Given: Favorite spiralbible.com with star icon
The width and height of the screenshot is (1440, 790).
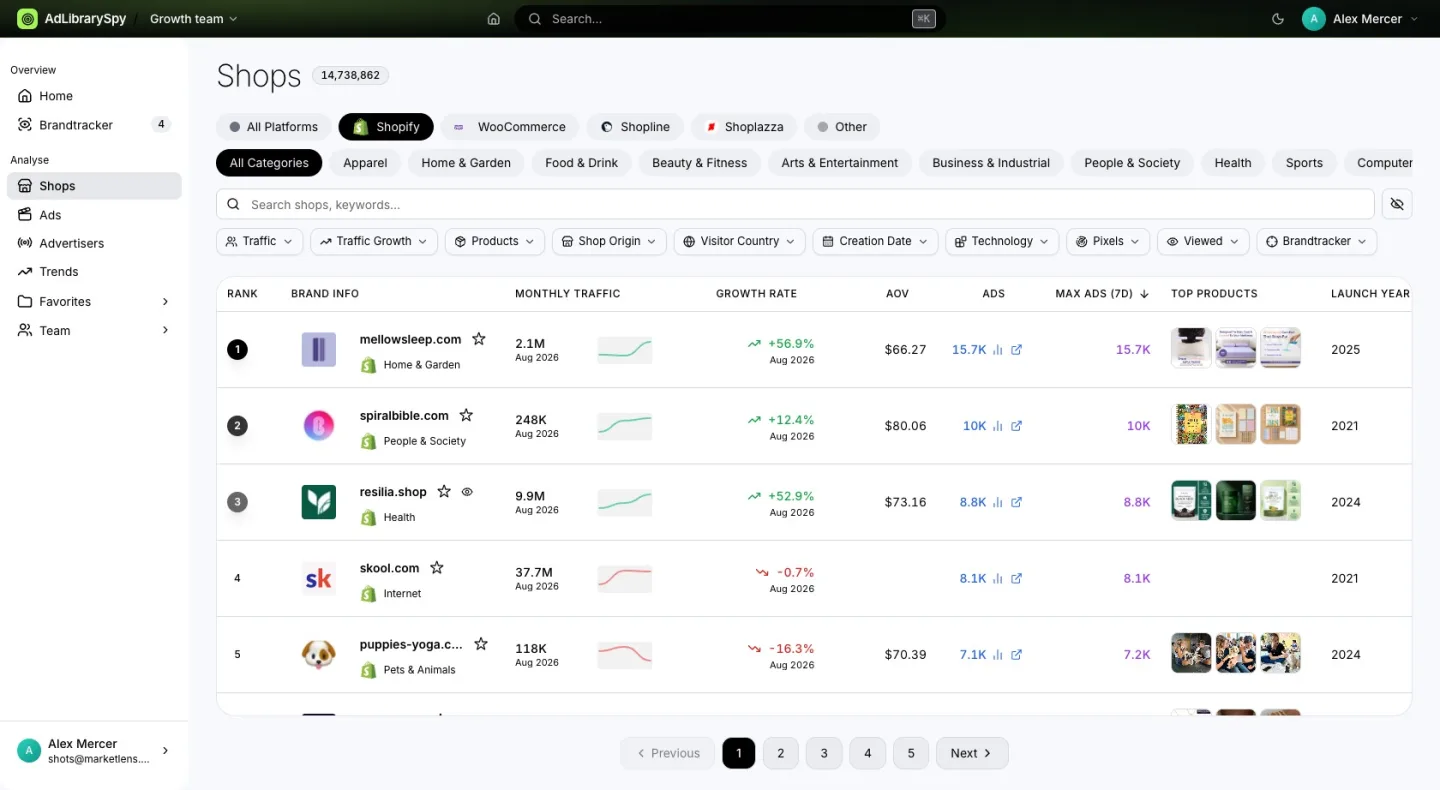Looking at the screenshot, I should pyautogui.click(x=466, y=415).
